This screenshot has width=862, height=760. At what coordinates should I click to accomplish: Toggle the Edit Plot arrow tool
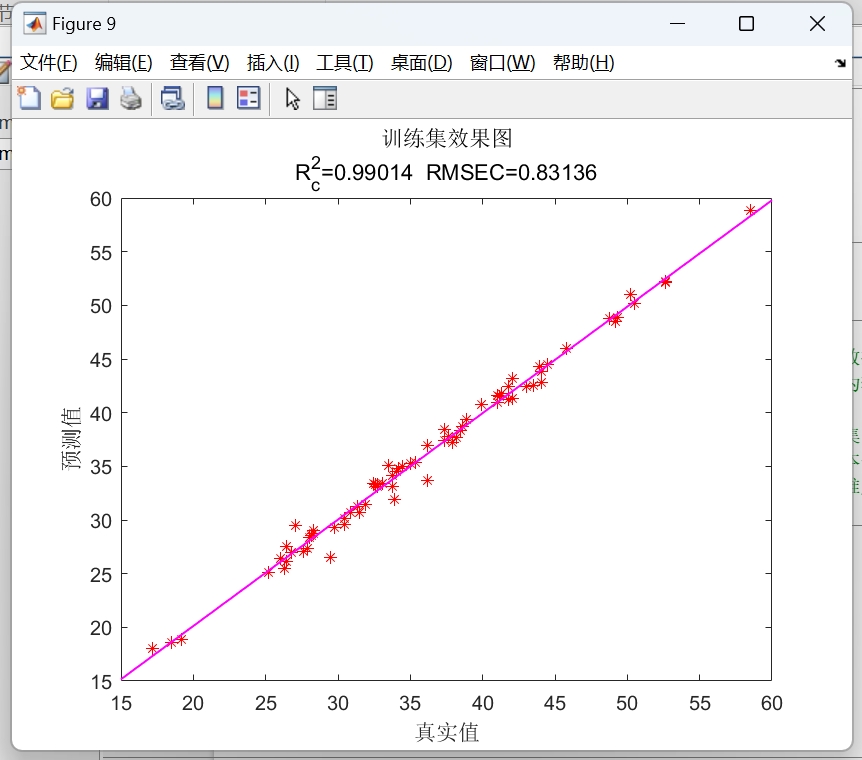tap(289, 97)
